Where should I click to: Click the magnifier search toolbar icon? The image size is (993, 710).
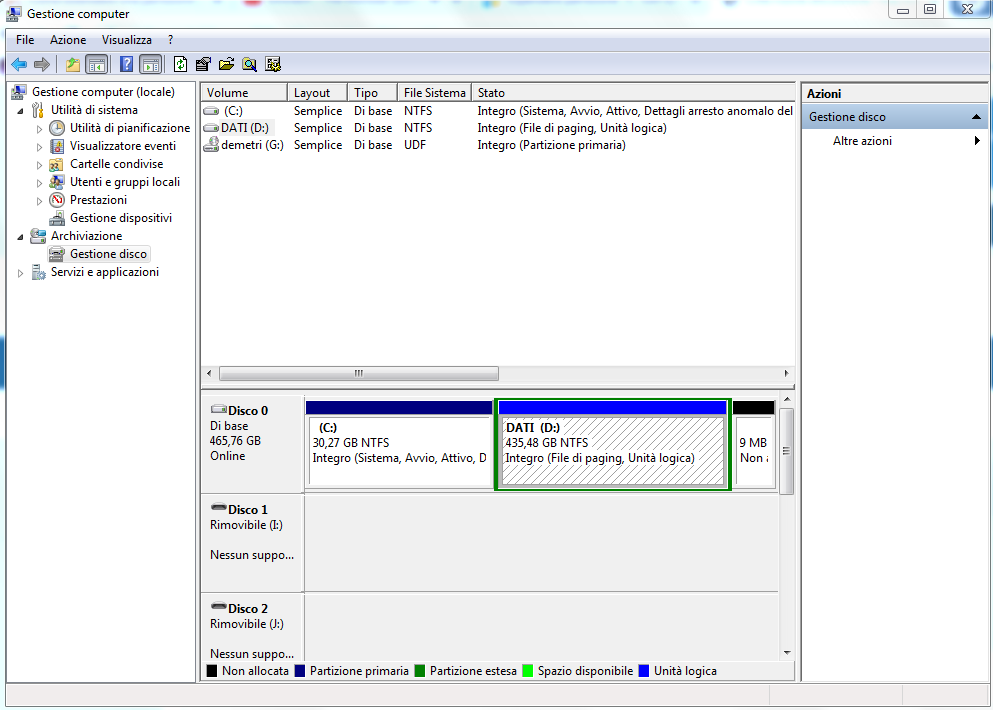point(249,65)
